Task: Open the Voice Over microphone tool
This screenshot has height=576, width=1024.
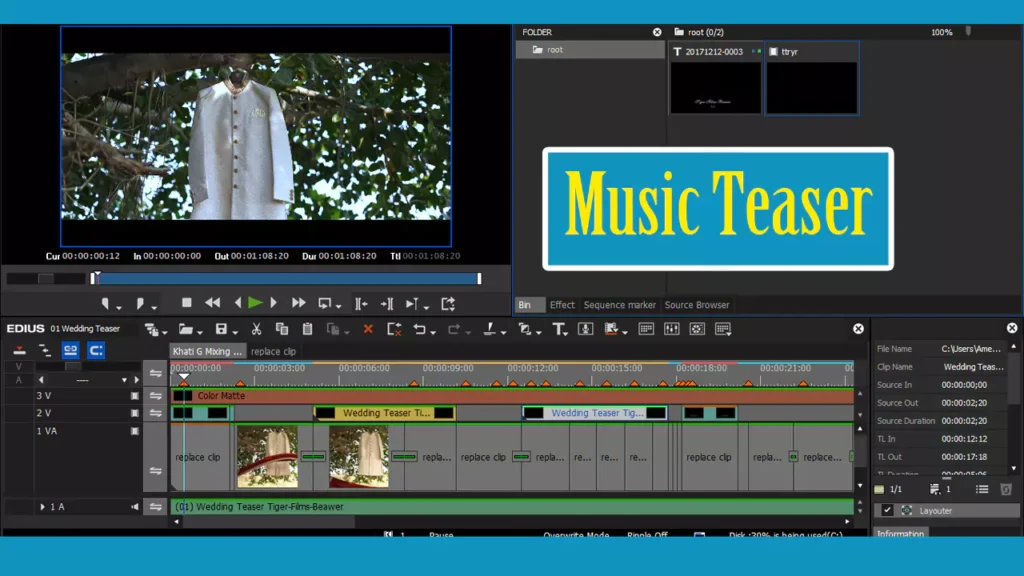Action: coord(586,329)
